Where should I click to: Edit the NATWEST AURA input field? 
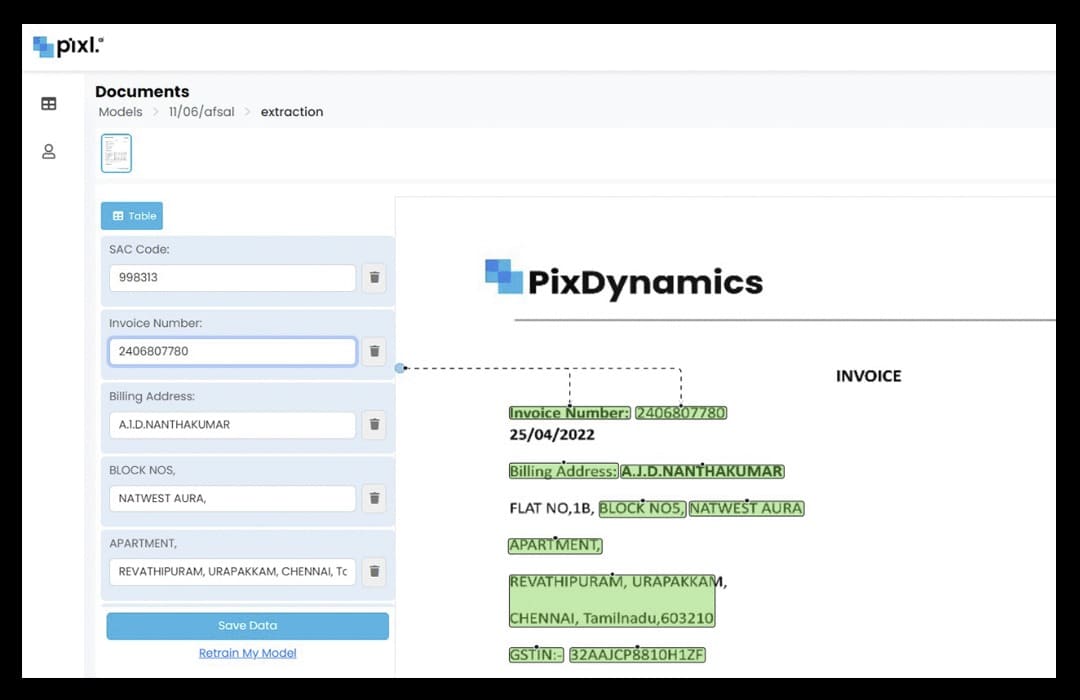coord(233,498)
